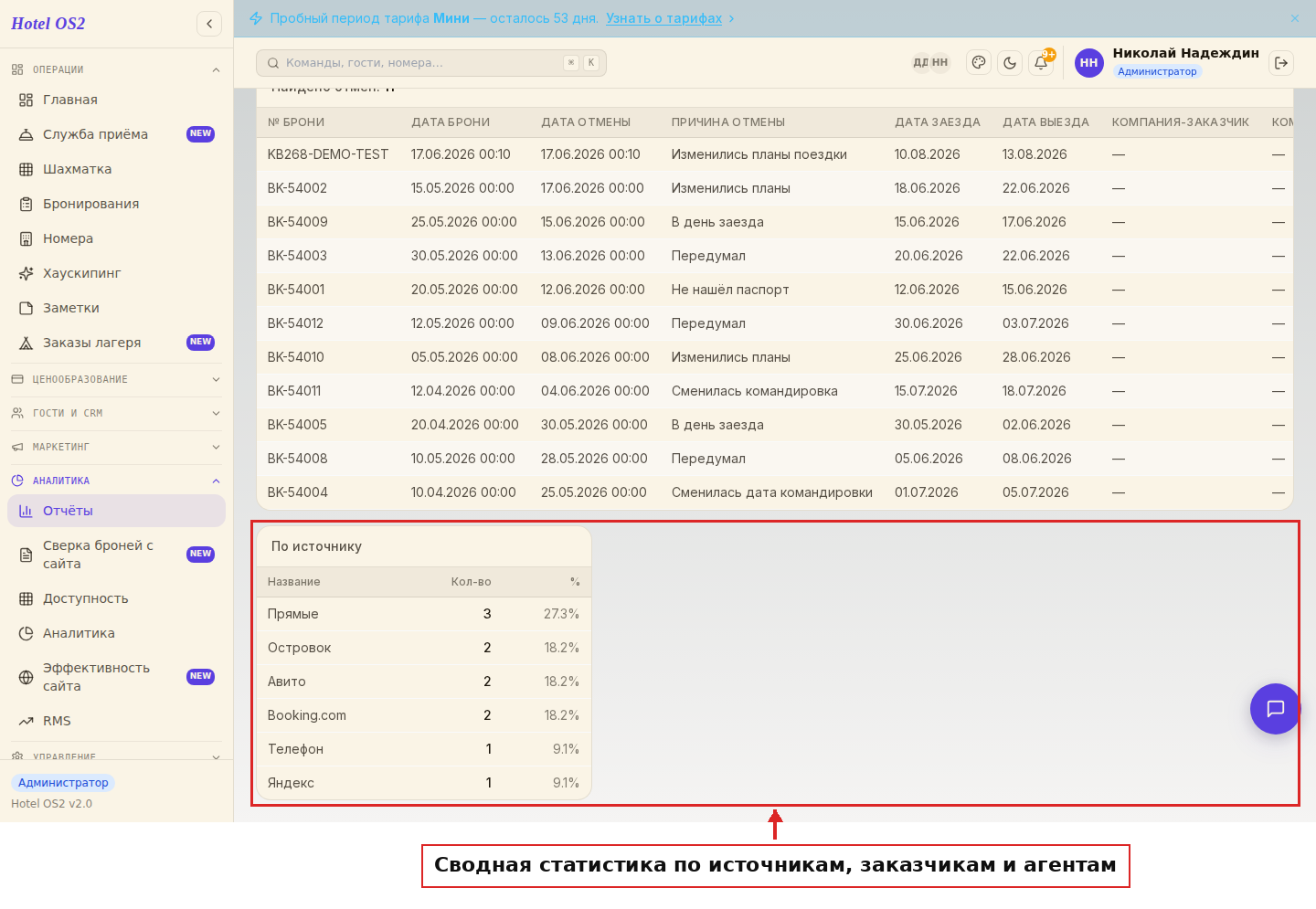Sort by ДАТА ЗАЕЗДА column header
Viewport: 1316px width, 909px height.
pyautogui.click(x=938, y=122)
